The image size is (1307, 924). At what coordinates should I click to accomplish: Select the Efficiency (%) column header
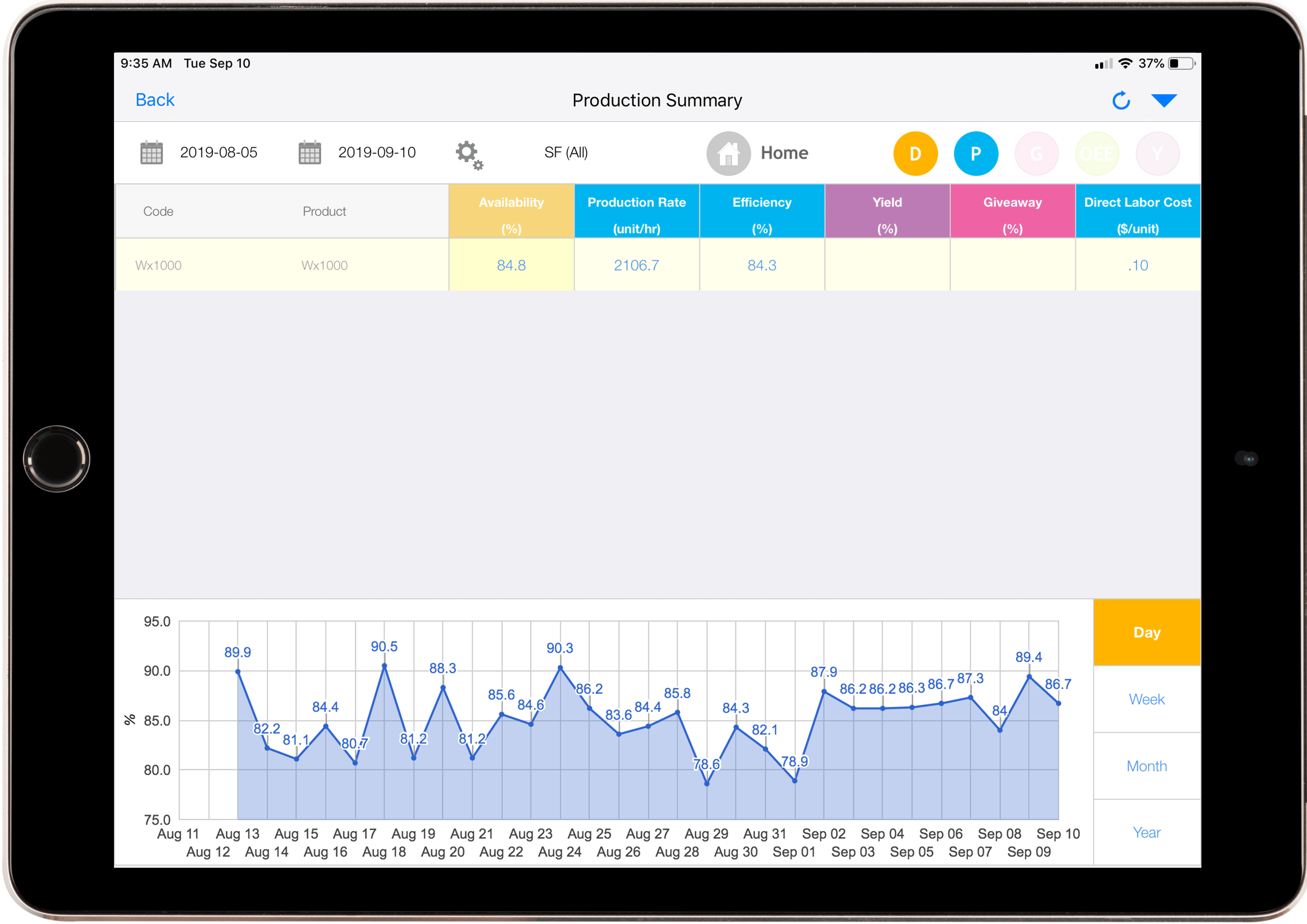762,211
